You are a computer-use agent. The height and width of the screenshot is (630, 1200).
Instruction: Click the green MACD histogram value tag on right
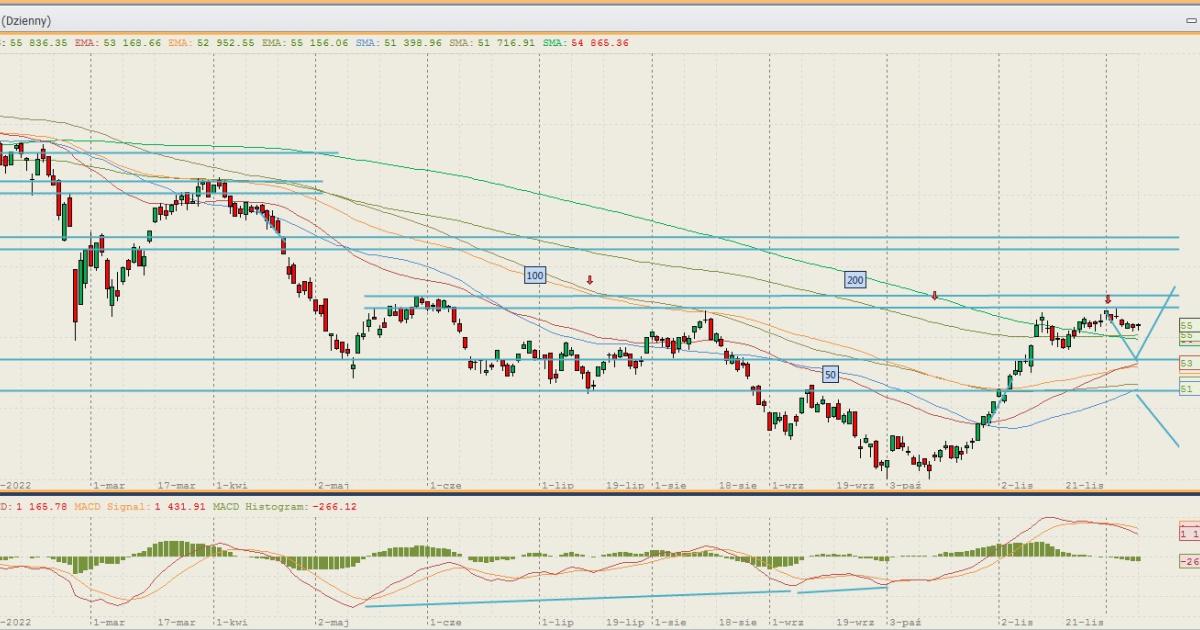(1188, 560)
